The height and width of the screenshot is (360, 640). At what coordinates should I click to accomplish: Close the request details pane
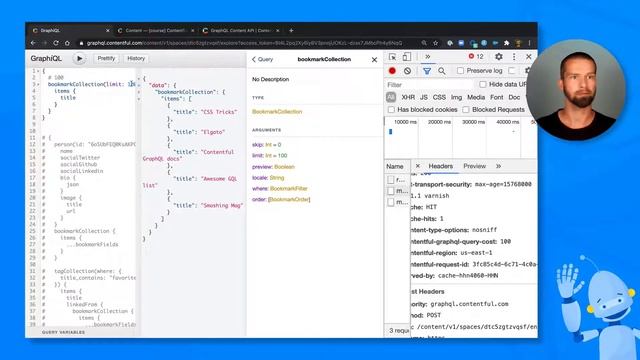tap(418, 166)
